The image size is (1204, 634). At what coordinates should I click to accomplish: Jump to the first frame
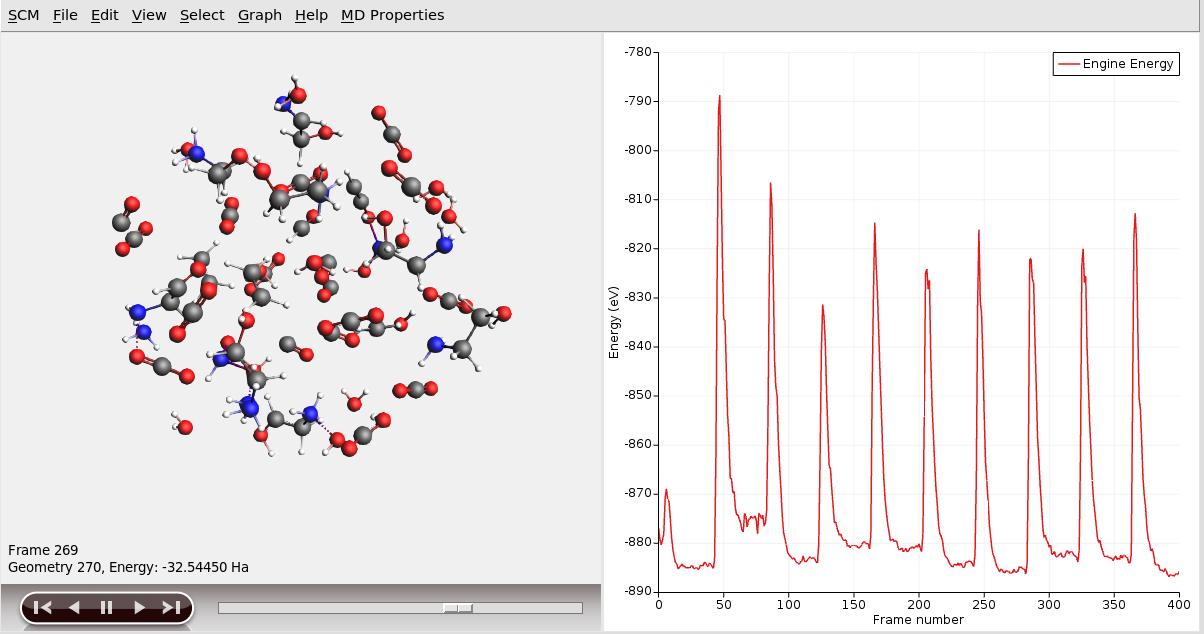(x=42, y=607)
